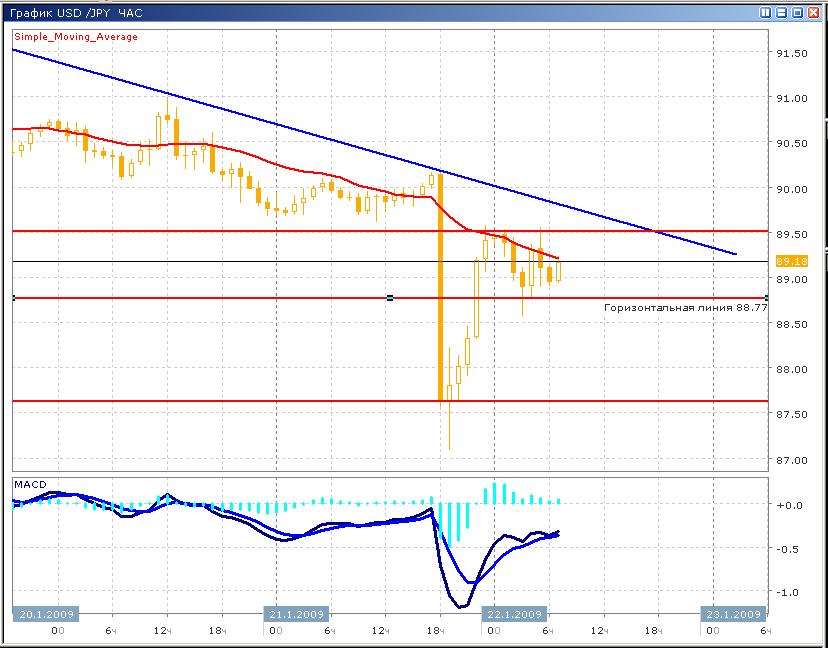This screenshot has width=828, height=648.
Task: Click the 22.1.2009 date marker
Action: [514, 614]
